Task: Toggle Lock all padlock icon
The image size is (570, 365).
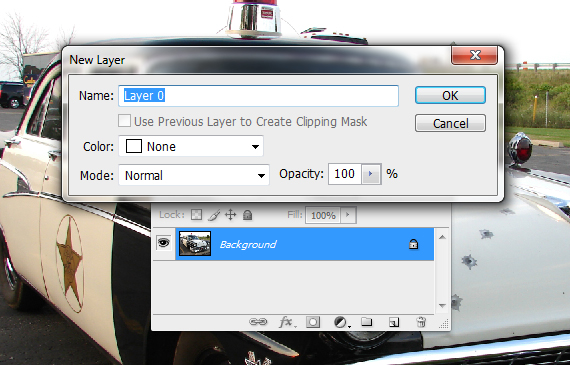Action: tap(247, 215)
